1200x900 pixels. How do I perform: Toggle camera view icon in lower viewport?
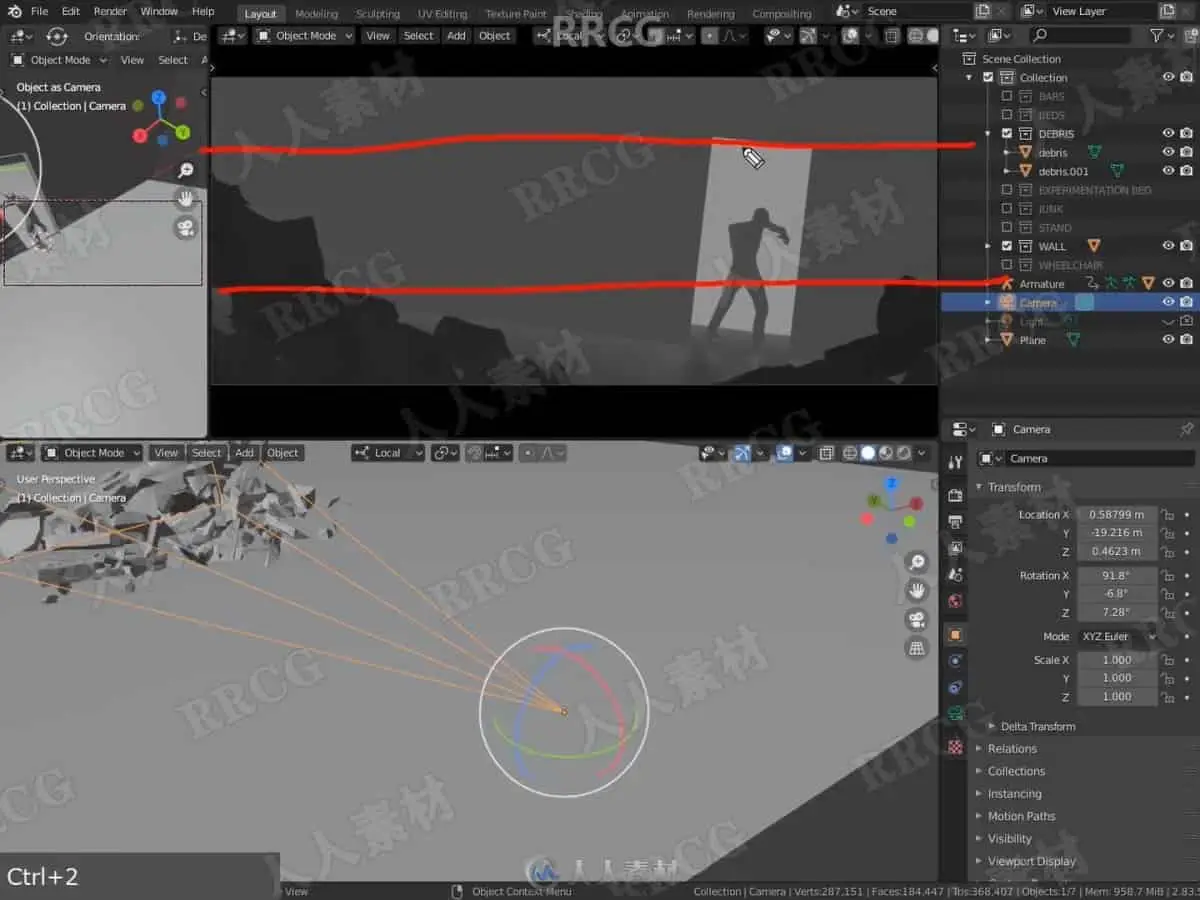coord(916,620)
